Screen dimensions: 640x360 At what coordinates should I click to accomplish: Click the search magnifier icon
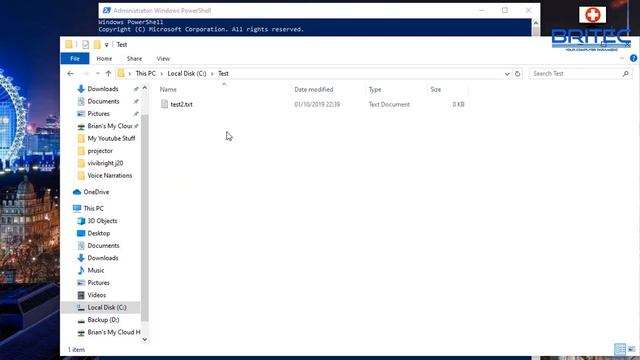point(625,73)
